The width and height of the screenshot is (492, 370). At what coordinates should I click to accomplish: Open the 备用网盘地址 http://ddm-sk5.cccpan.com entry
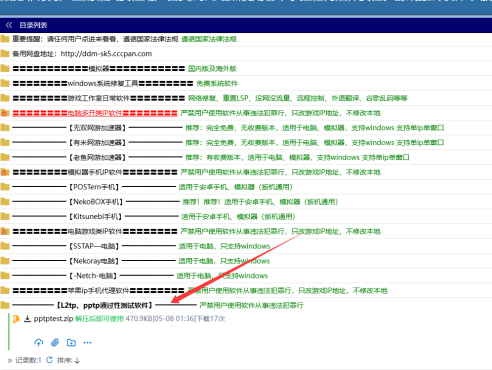82,54
